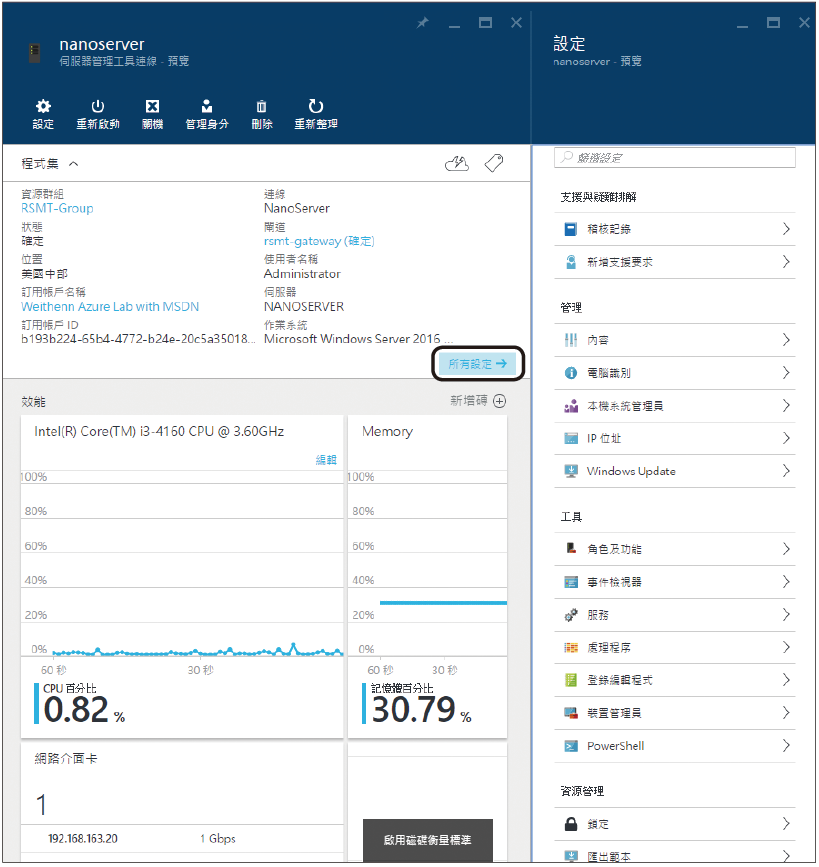819x867 pixels.
Task: Click the 事件檢視器 icon
Action: pos(571,582)
